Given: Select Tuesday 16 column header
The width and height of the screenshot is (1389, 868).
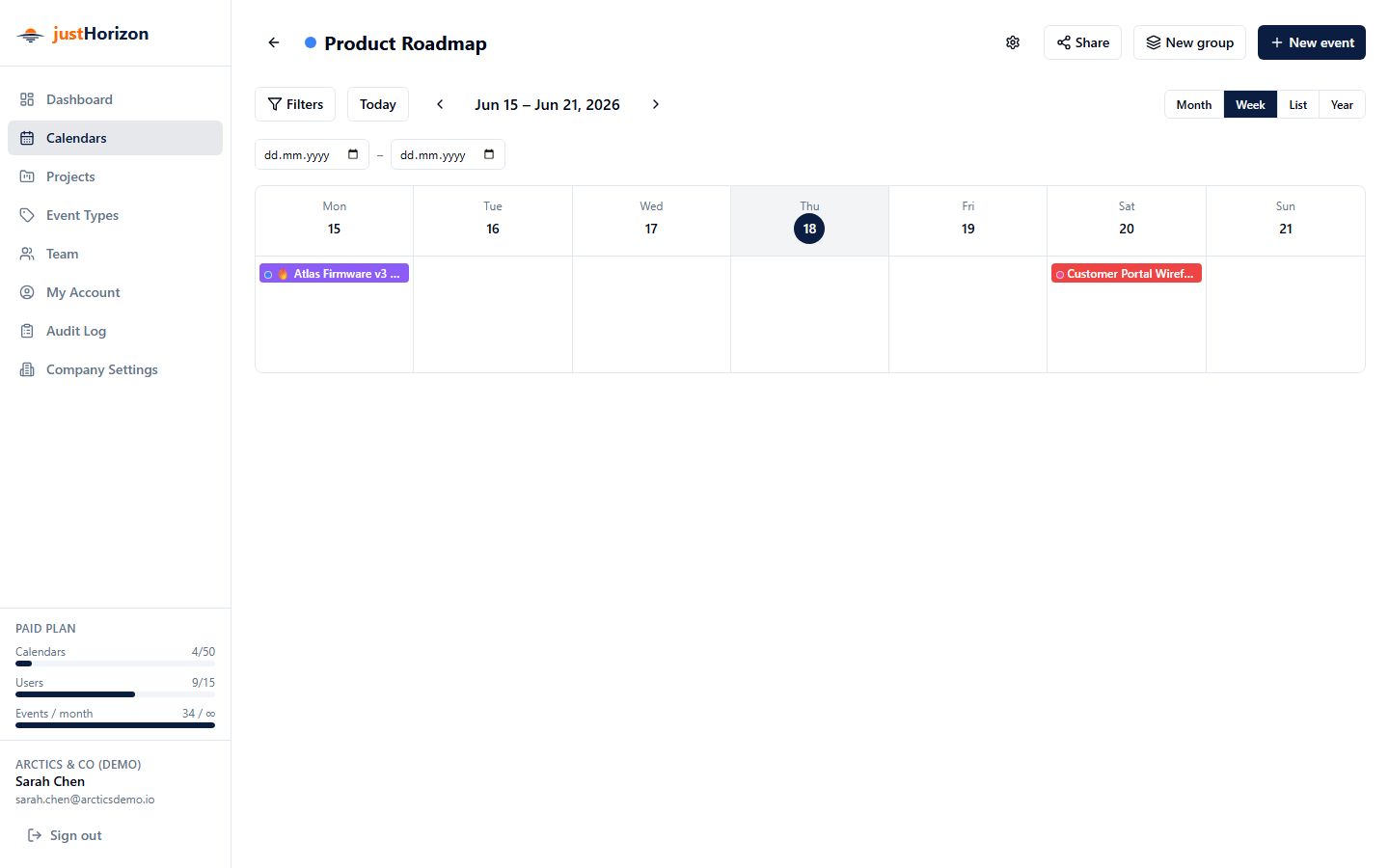Looking at the screenshot, I should pyautogui.click(x=493, y=221).
